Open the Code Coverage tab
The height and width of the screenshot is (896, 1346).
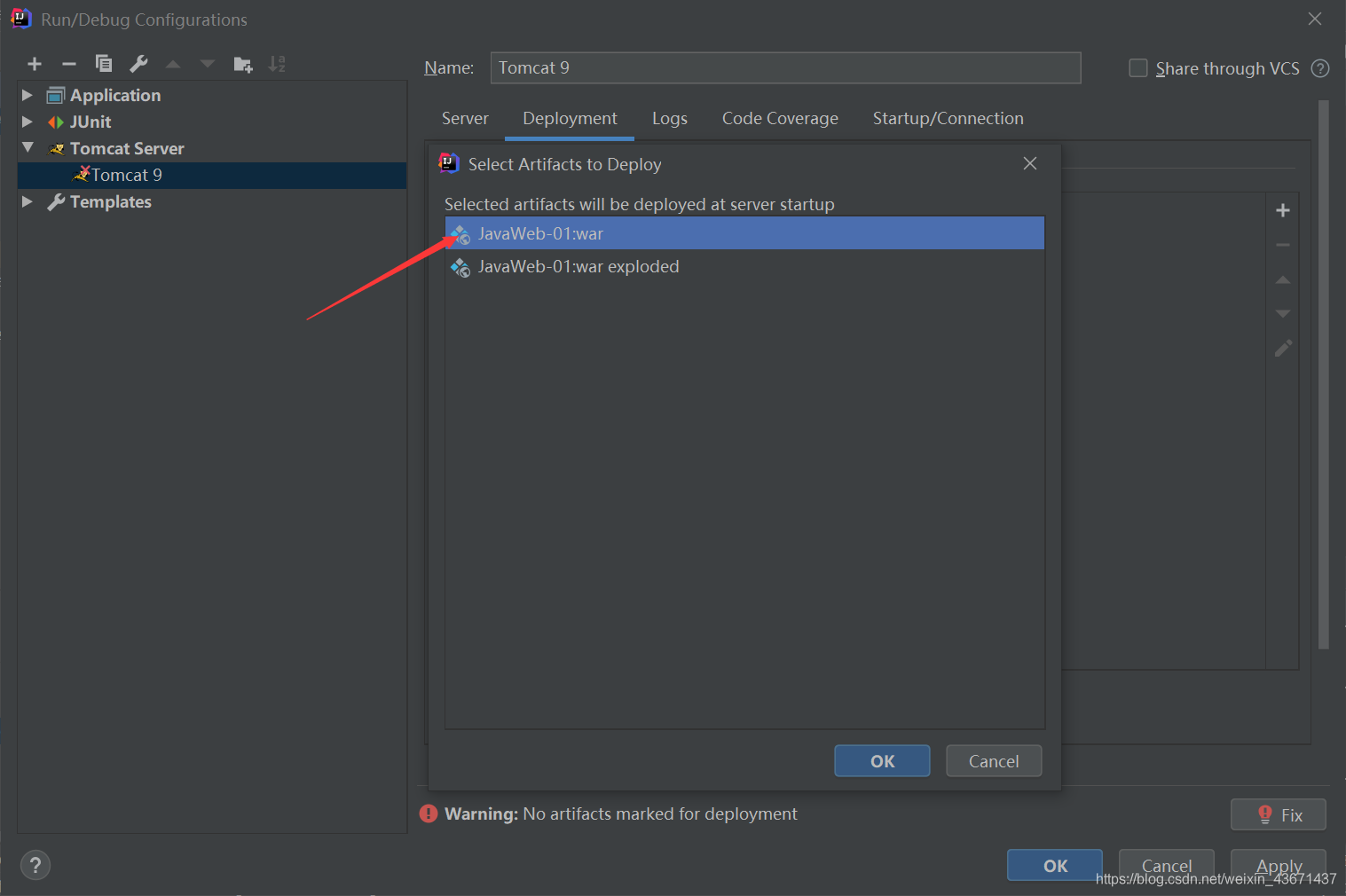coord(780,119)
